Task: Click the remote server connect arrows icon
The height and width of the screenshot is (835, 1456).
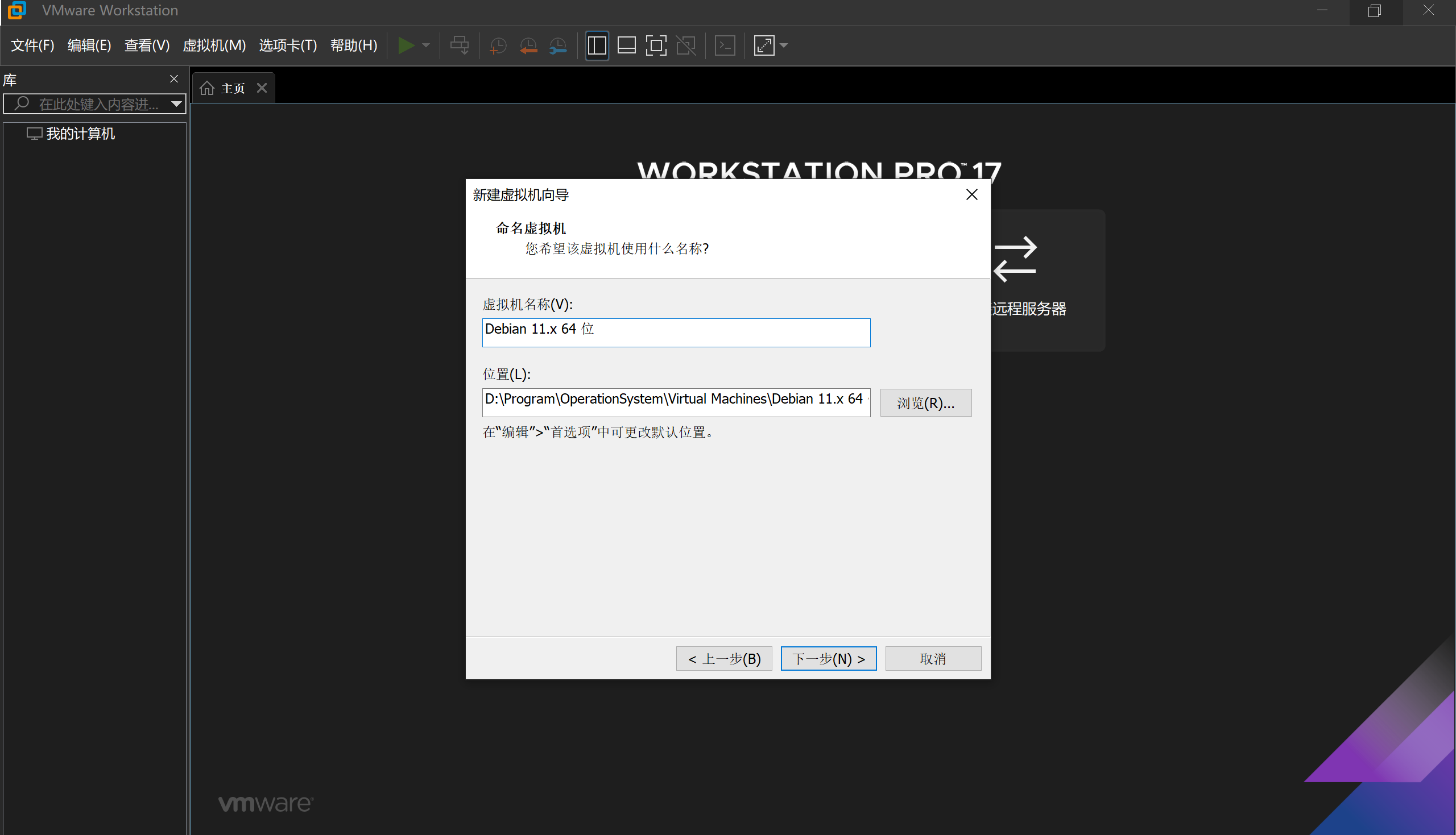Action: pos(1015,259)
